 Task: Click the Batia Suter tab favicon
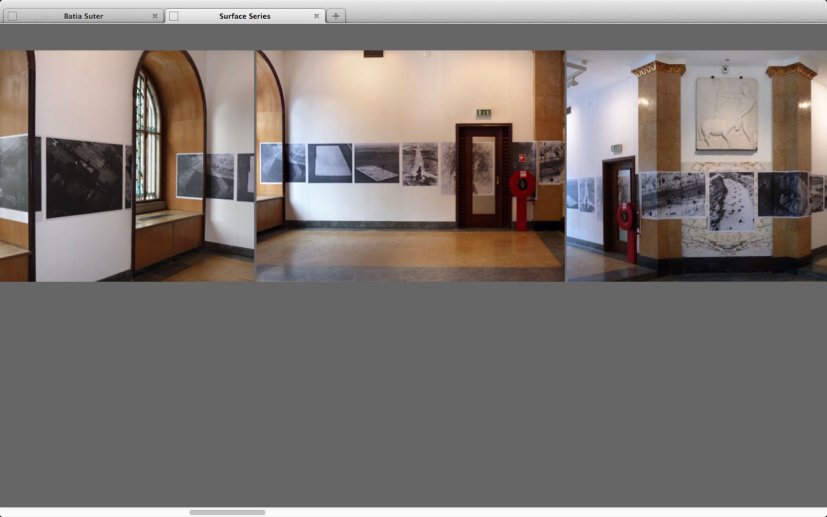click(x=12, y=16)
